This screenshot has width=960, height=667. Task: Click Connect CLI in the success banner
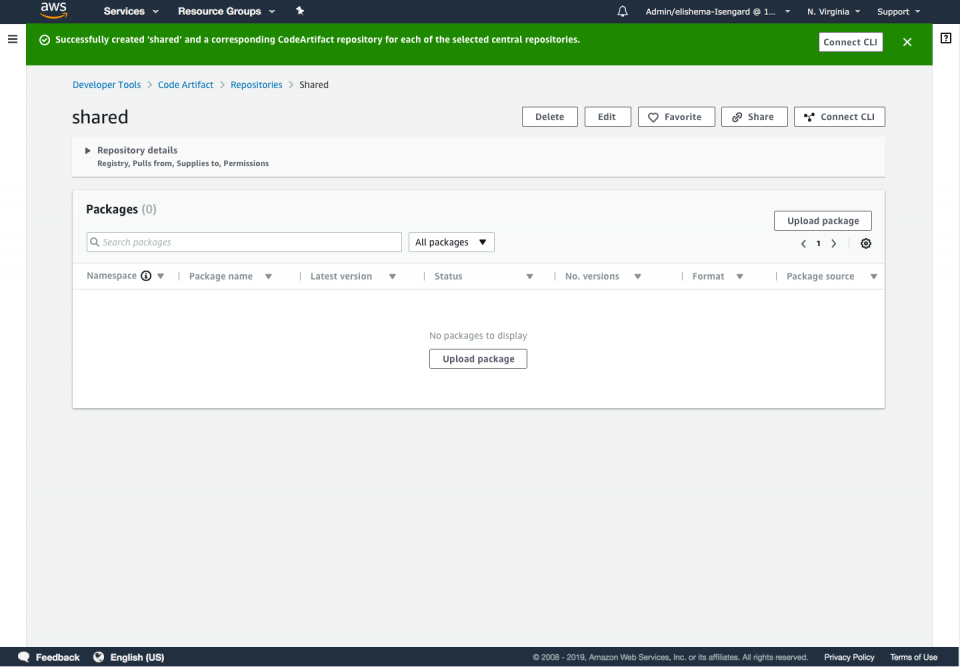(x=850, y=42)
